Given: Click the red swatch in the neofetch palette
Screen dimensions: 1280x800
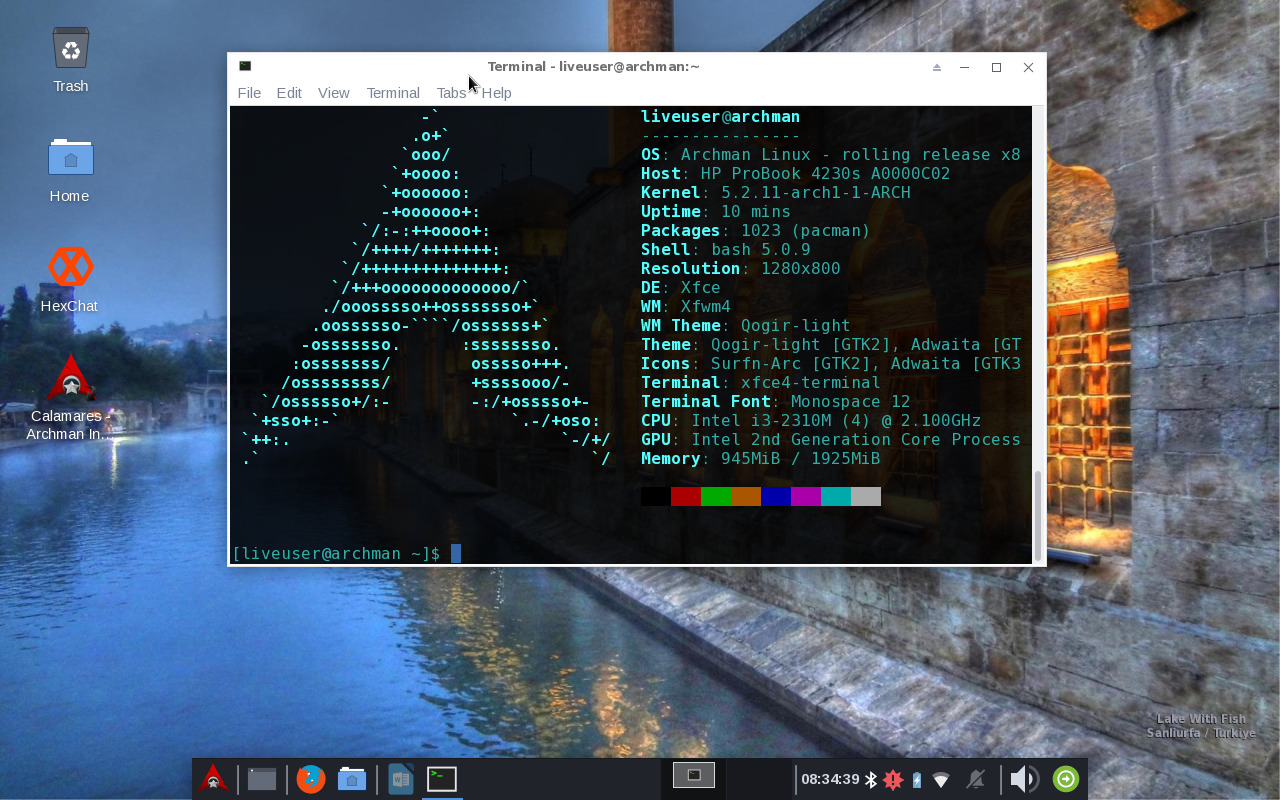Looking at the screenshot, I should pyautogui.click(x=686, y=496).
